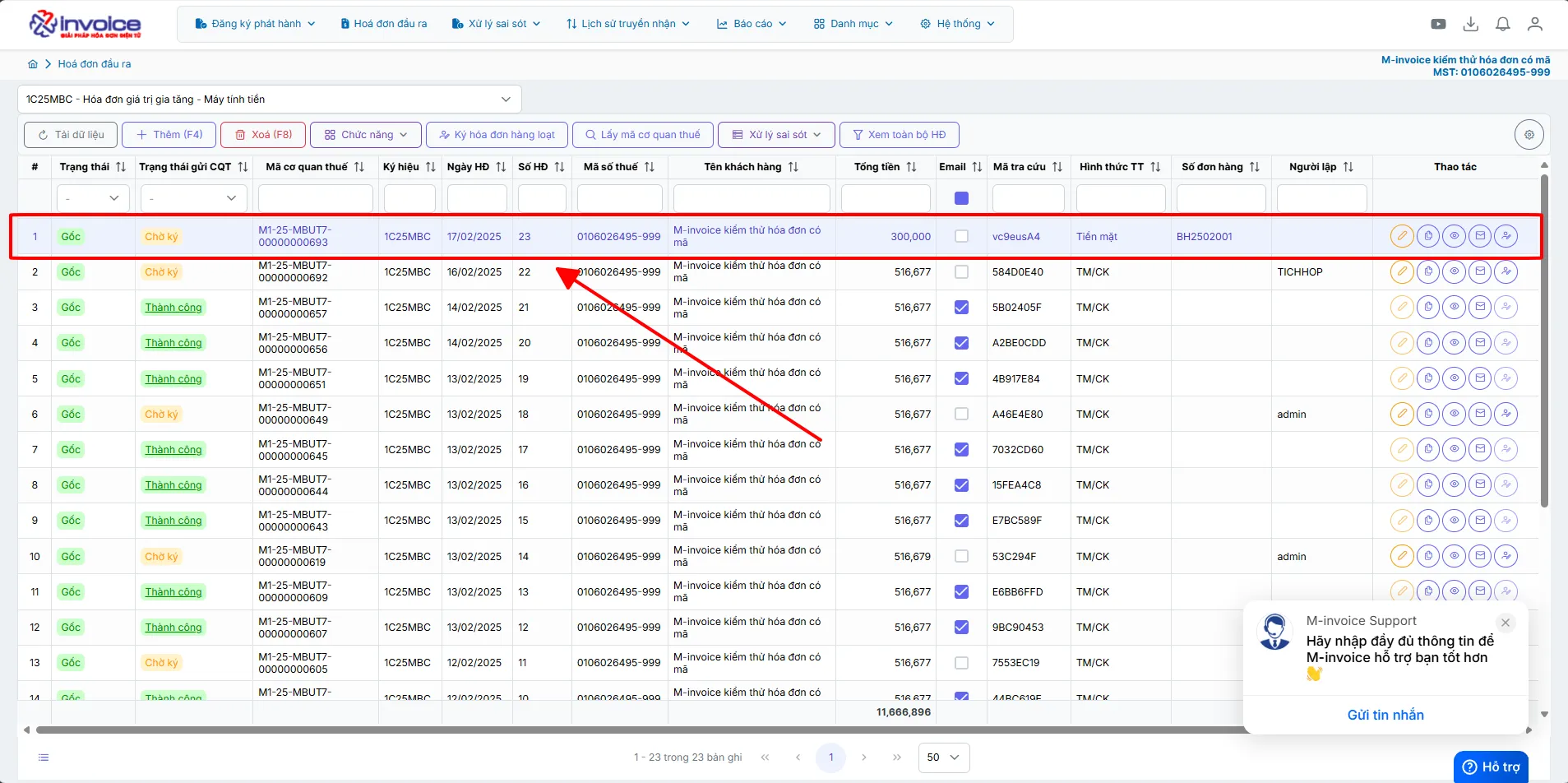Close the M-invoice Support chat popup

1506,623
